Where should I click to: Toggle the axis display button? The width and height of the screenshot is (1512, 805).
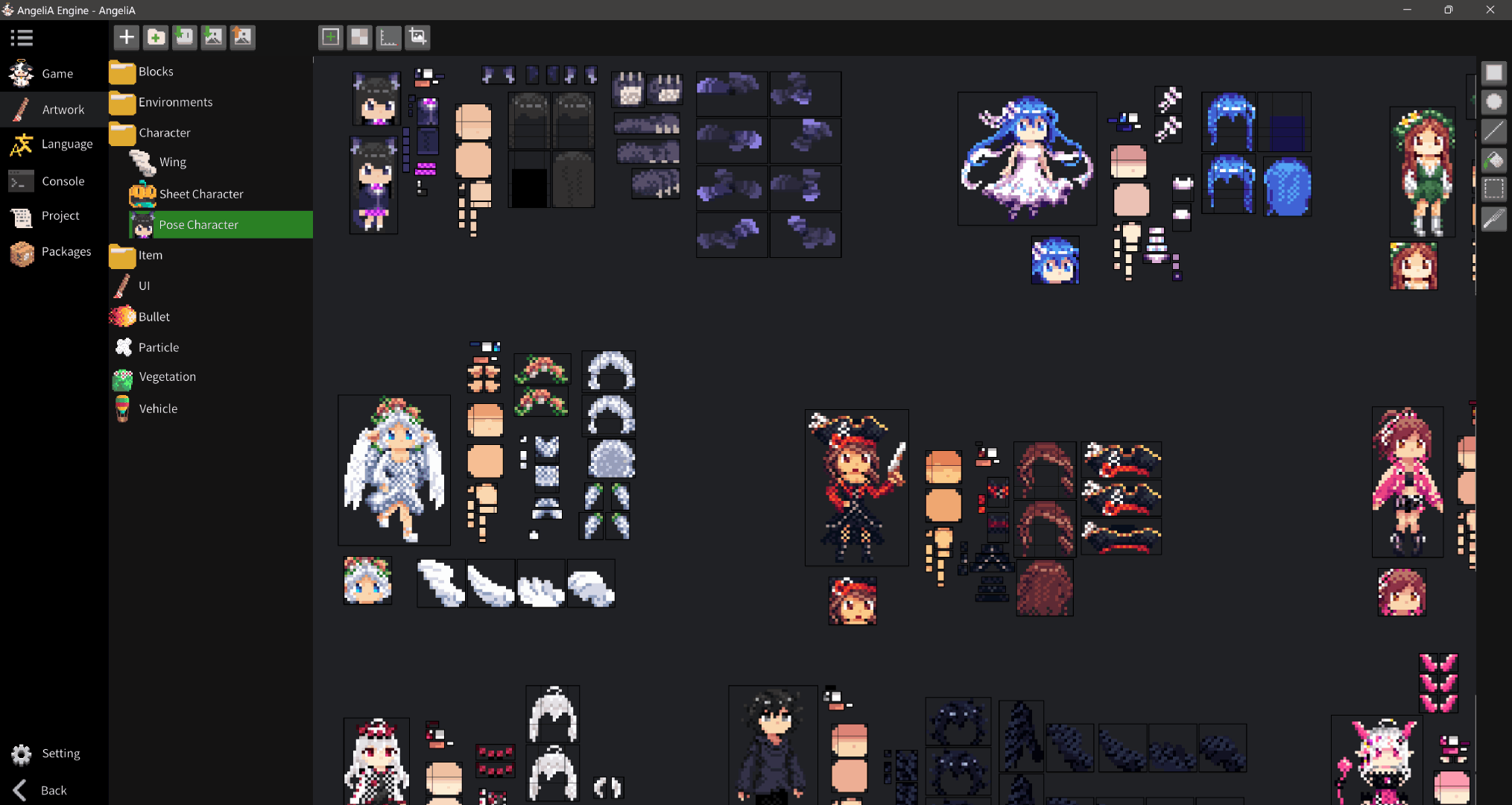(x=389, y=37)
